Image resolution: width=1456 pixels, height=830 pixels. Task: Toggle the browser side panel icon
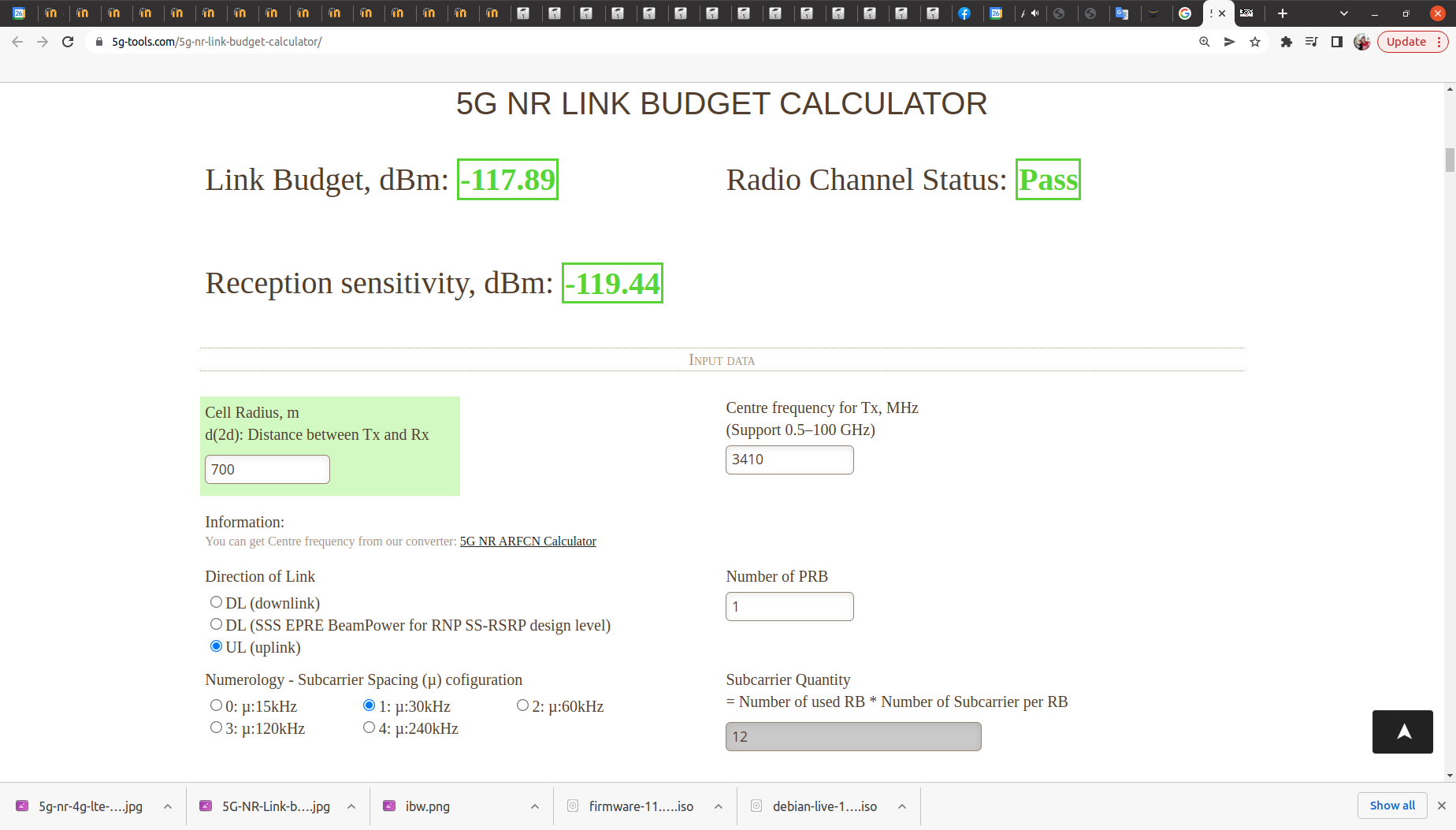coord(1336,42)
